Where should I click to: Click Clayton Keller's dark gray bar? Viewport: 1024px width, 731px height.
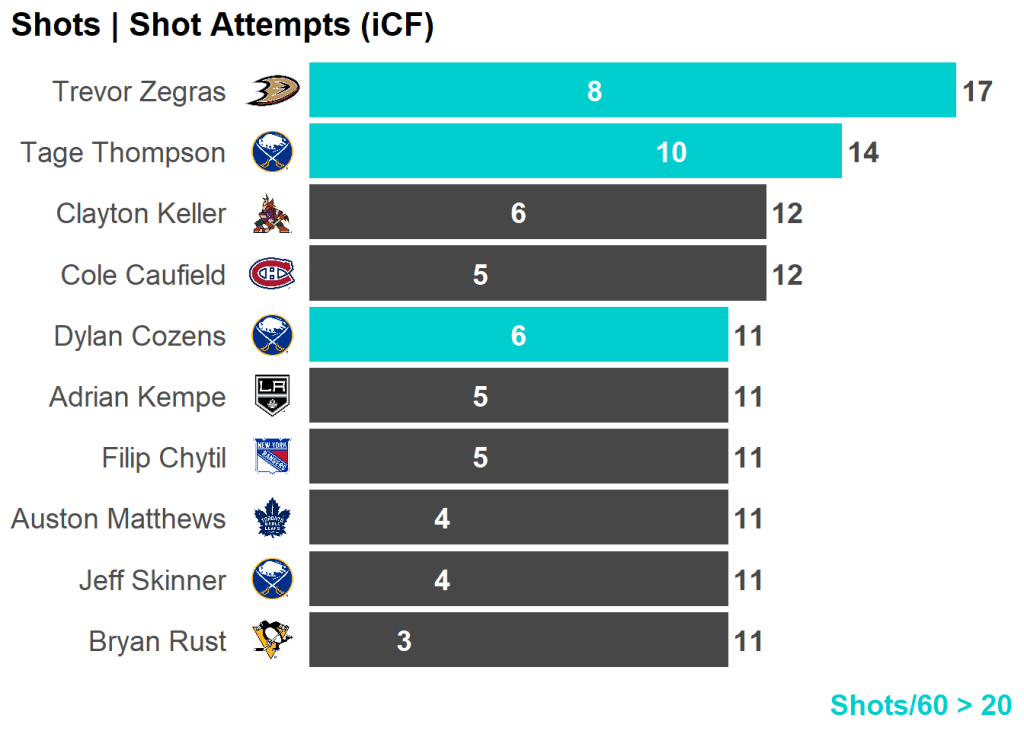537,213
